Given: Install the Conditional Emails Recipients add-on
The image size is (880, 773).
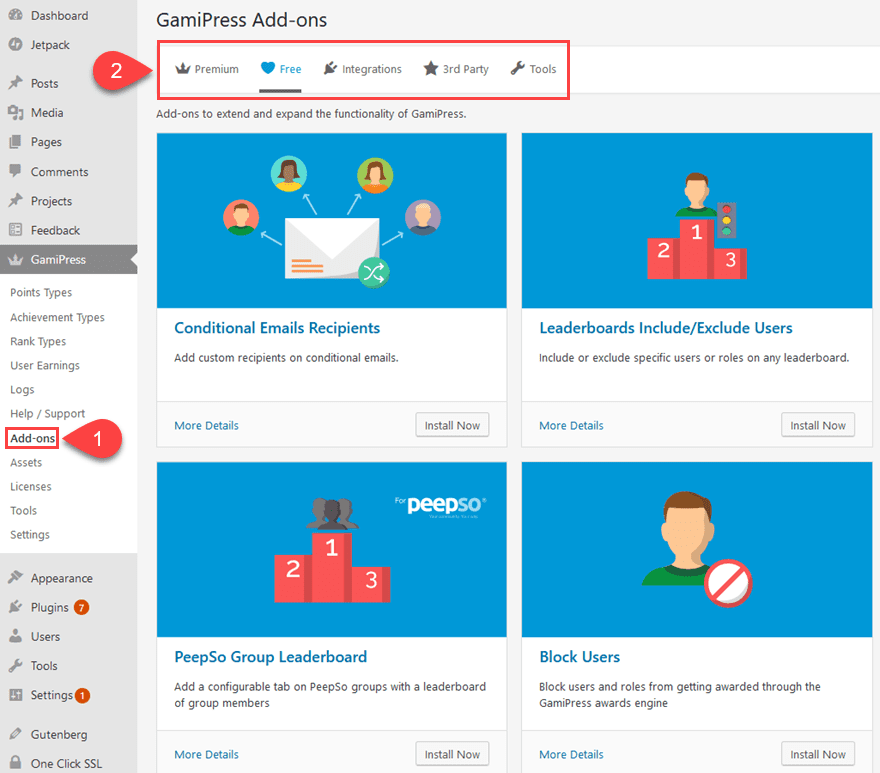Looking at the screenshot, I should click(452, 424).
